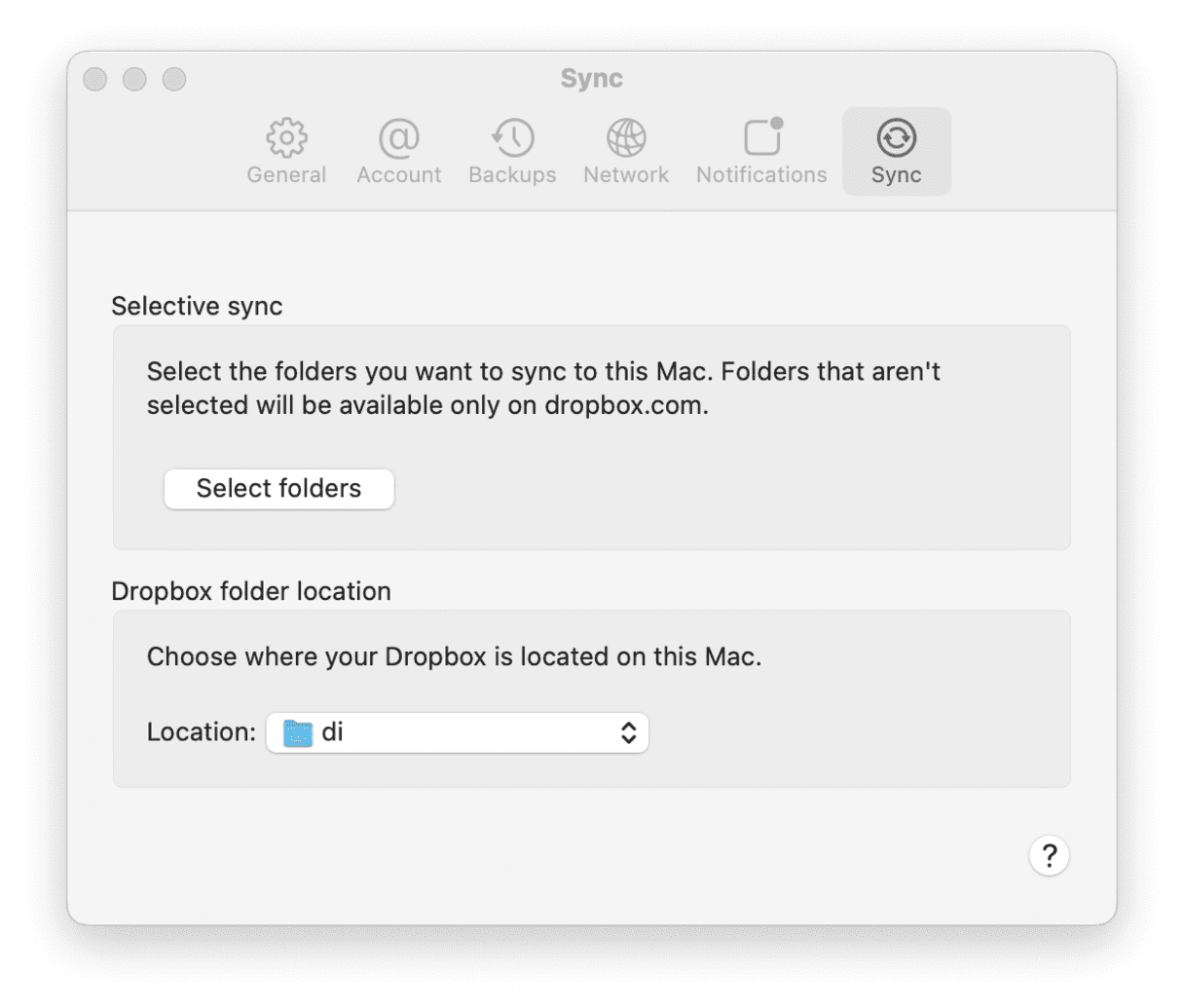Expand the Location popup showing 'di'

[x=458, y=731]
